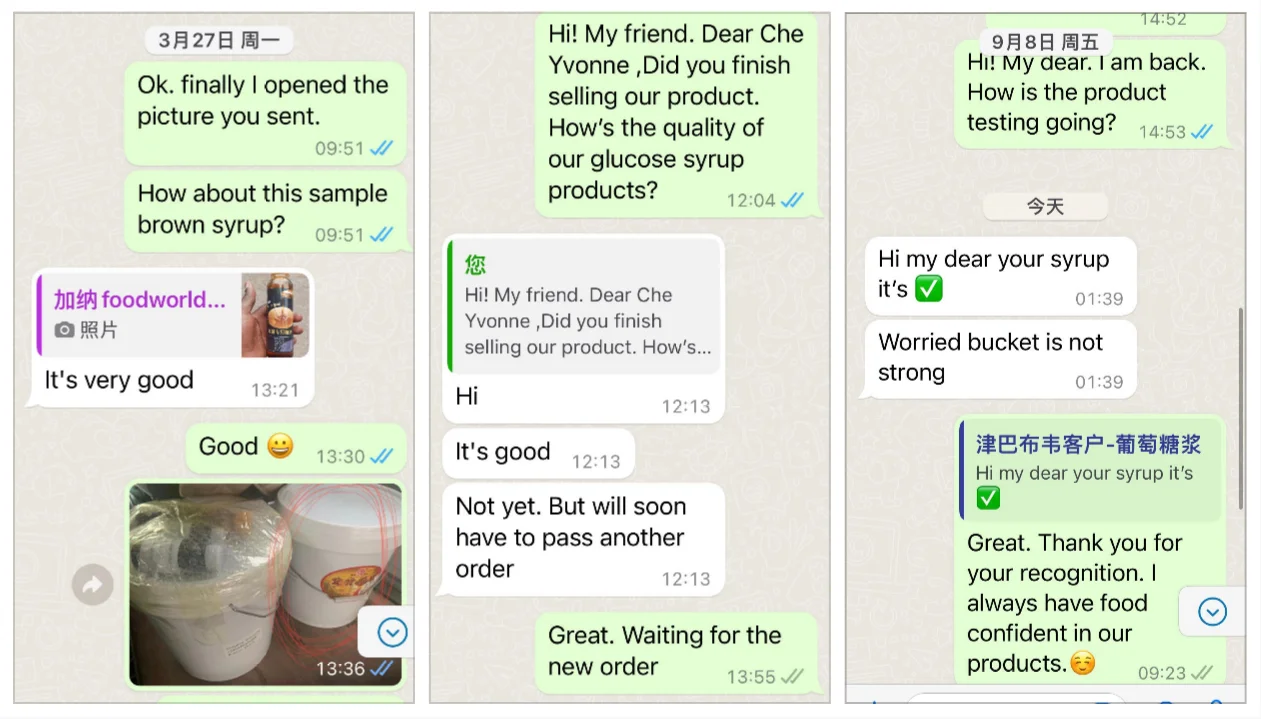
Task: Tap the grinning emoji in Good message
Action: pos(280,446)
